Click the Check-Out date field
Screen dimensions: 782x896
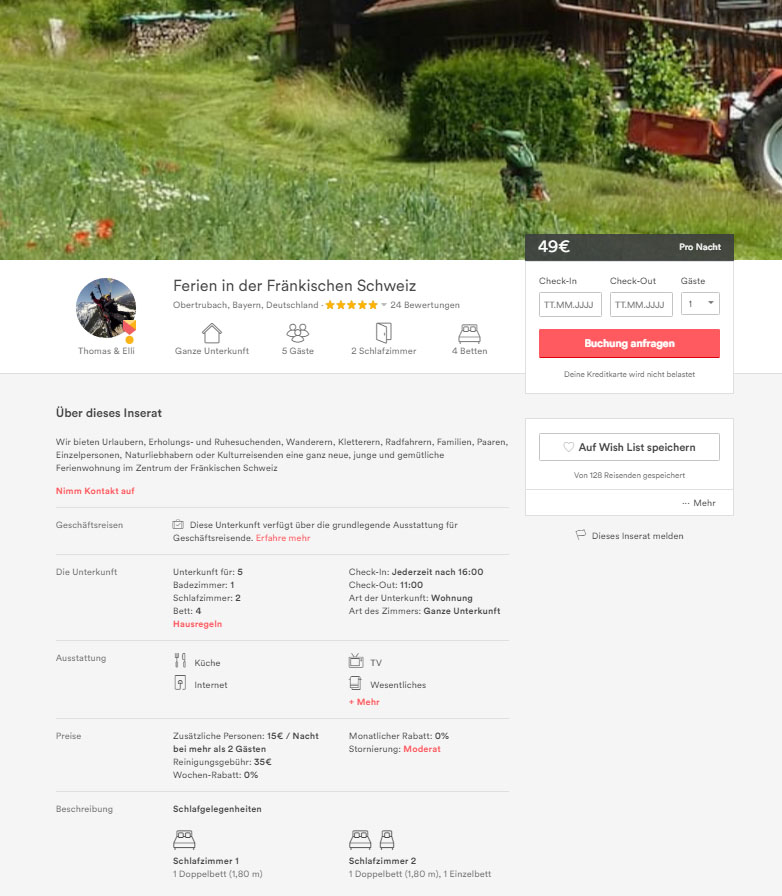[x=641, y=304]
